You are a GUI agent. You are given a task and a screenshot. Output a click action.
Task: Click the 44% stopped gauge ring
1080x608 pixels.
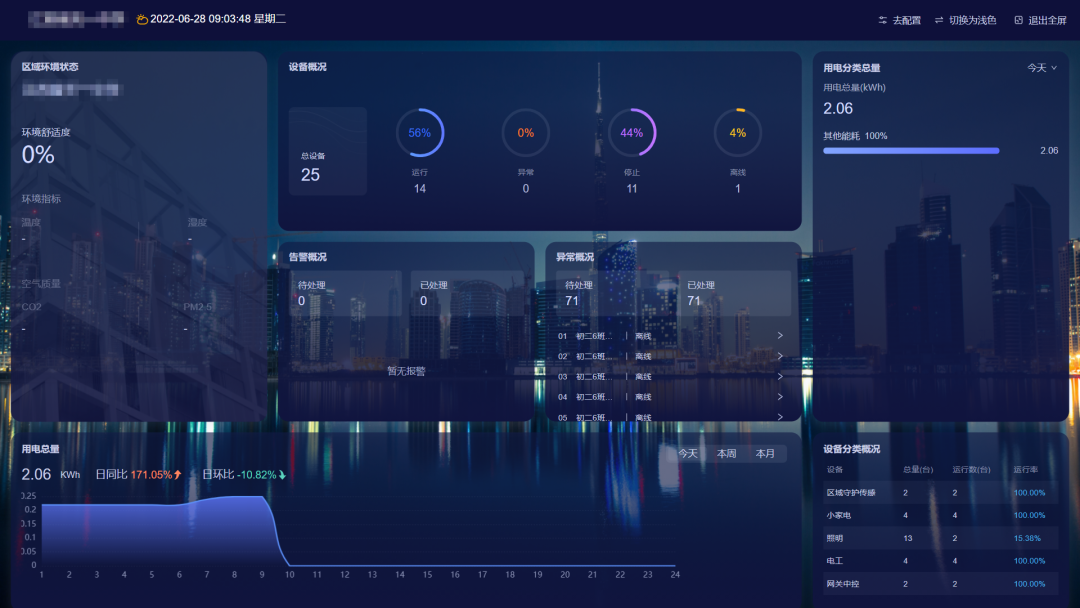632,133
